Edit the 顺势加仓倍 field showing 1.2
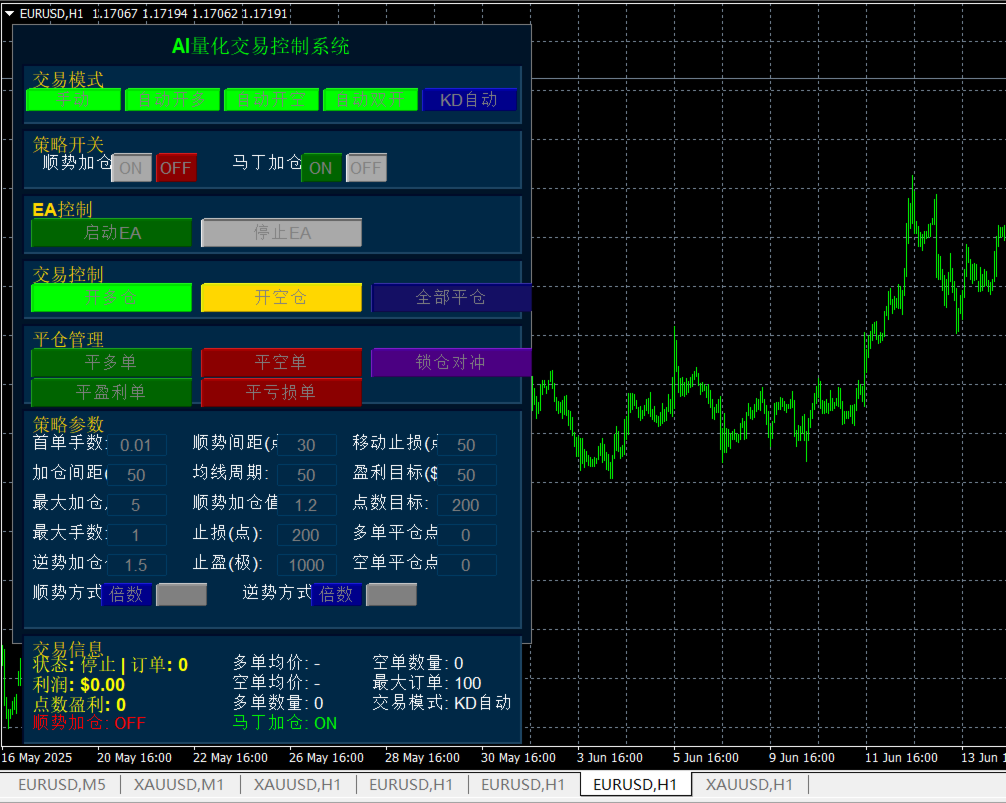 click(x=307, y=505)
